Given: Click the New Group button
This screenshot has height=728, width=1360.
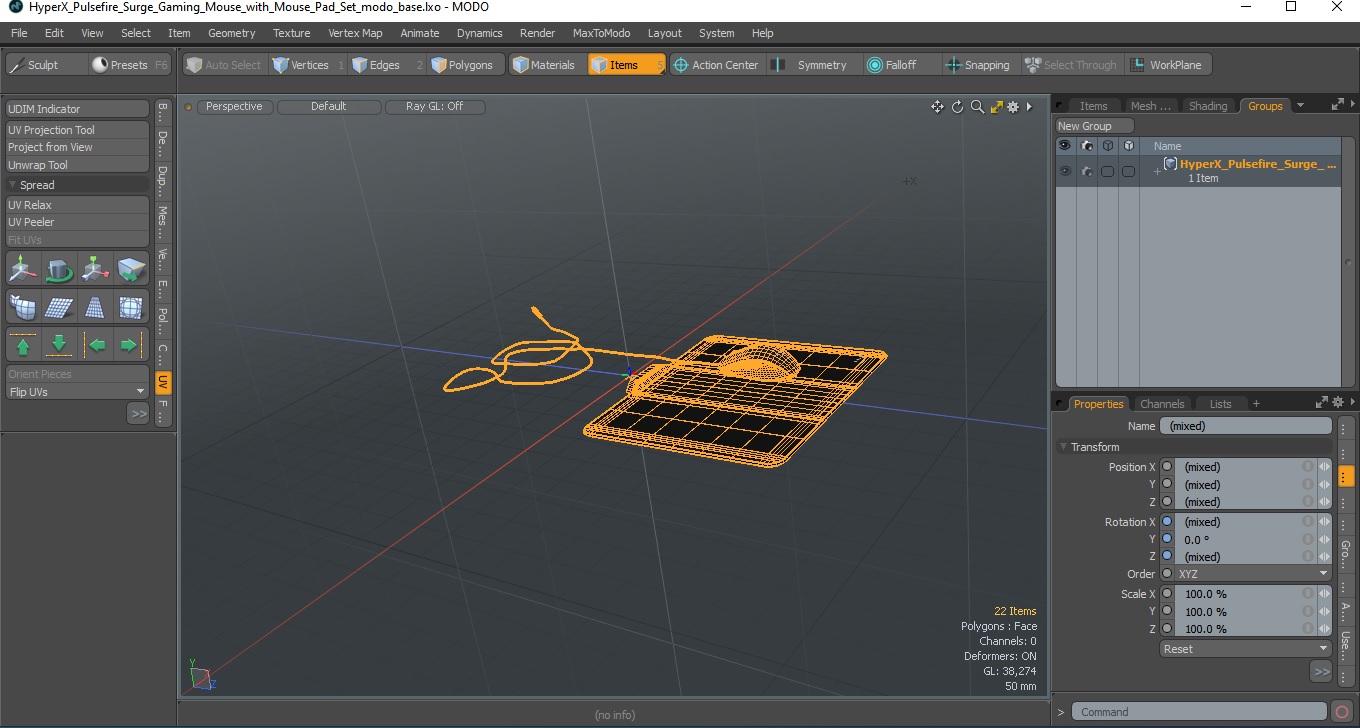Looking at the screenshot, I should coord(1095,126).
